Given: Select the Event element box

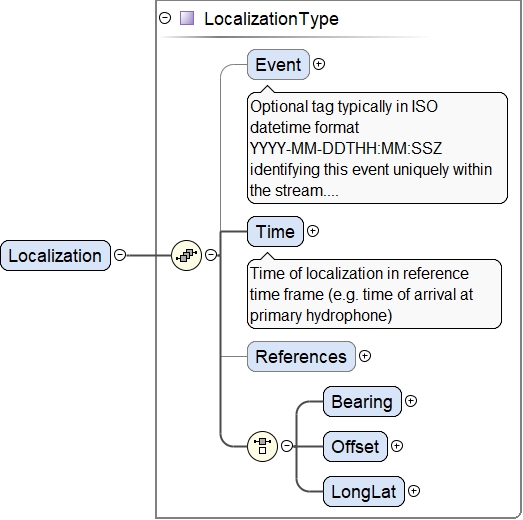Looking at the screenshot, I should 278,64.
